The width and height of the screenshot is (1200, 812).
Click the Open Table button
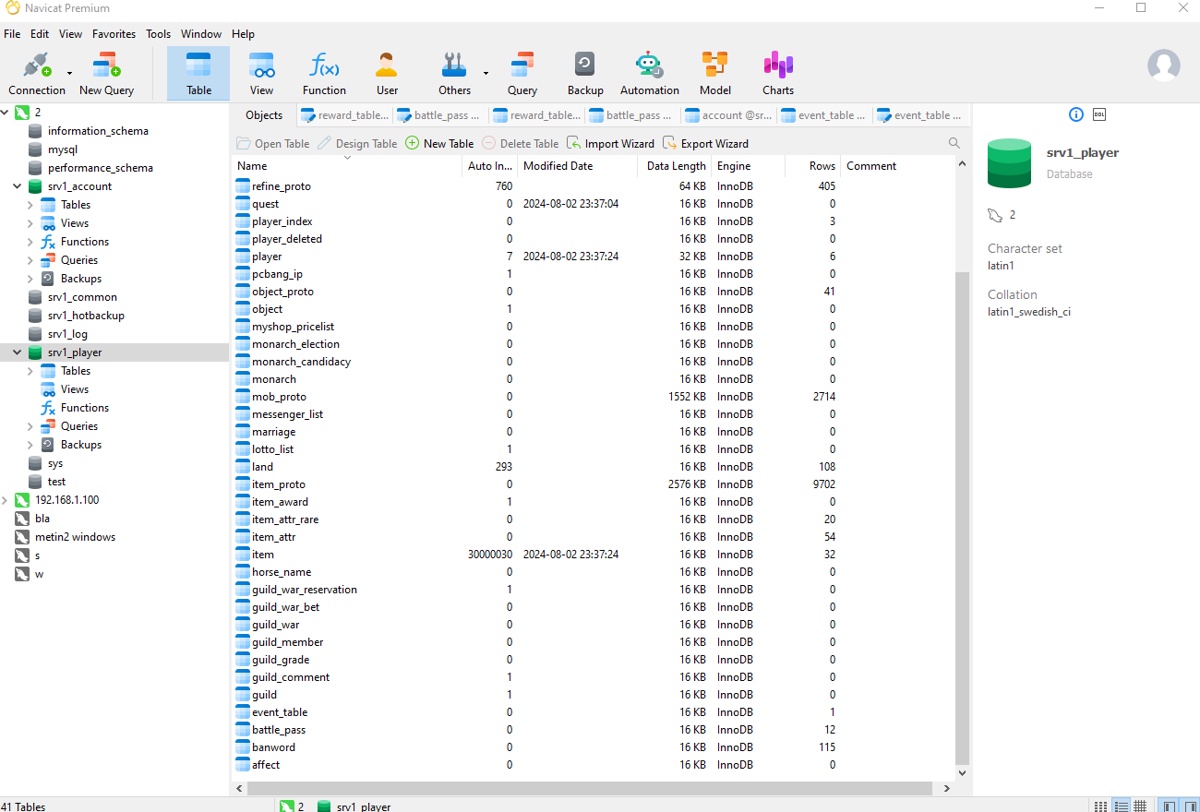pyautogui.click(x=273, y=144)
